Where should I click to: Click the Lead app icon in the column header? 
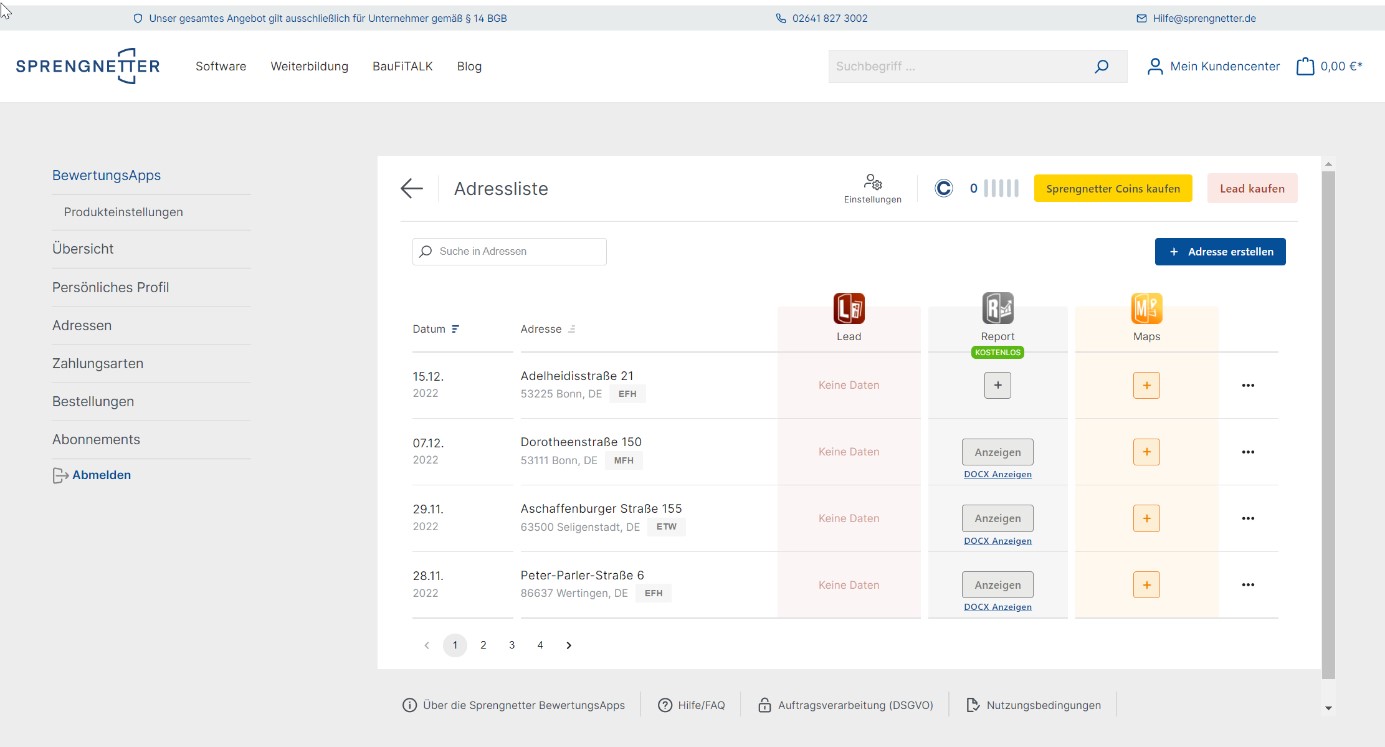[x=849, y=308]
